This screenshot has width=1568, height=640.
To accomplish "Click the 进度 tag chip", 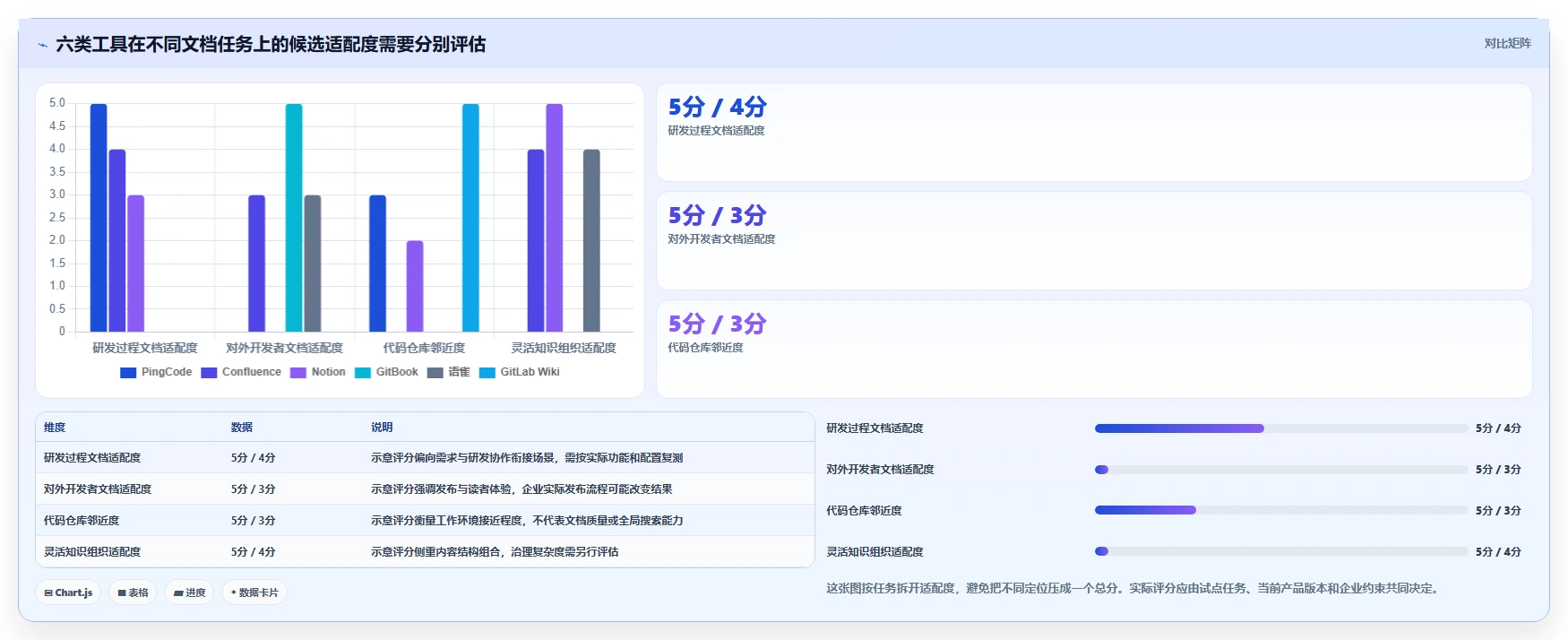I will (189, 592).
